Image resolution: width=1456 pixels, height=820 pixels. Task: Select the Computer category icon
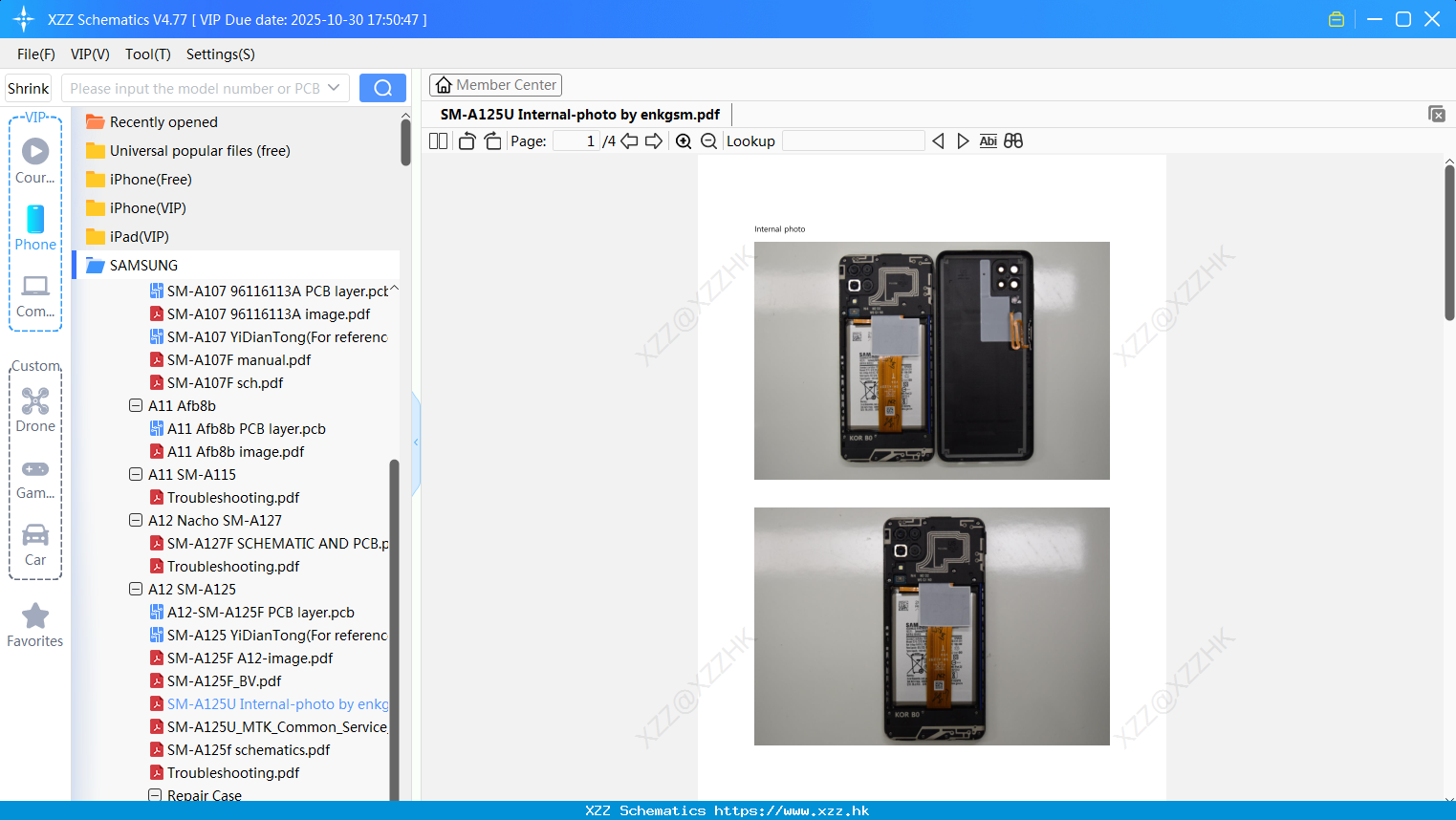(35, 295)
